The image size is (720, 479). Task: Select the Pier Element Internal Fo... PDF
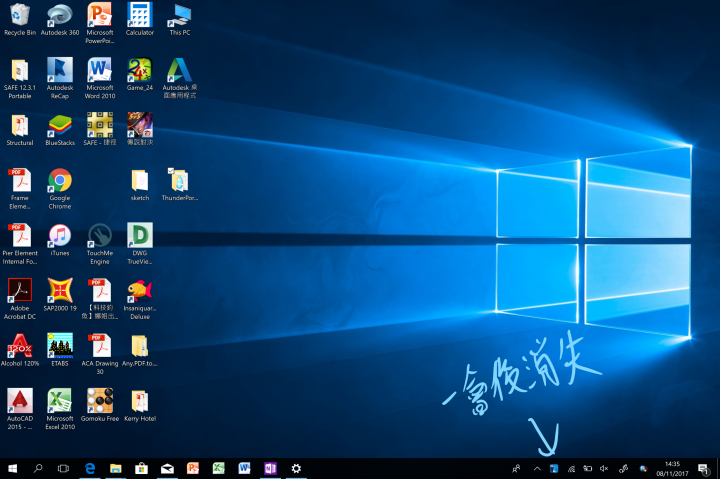pos(19,243)
